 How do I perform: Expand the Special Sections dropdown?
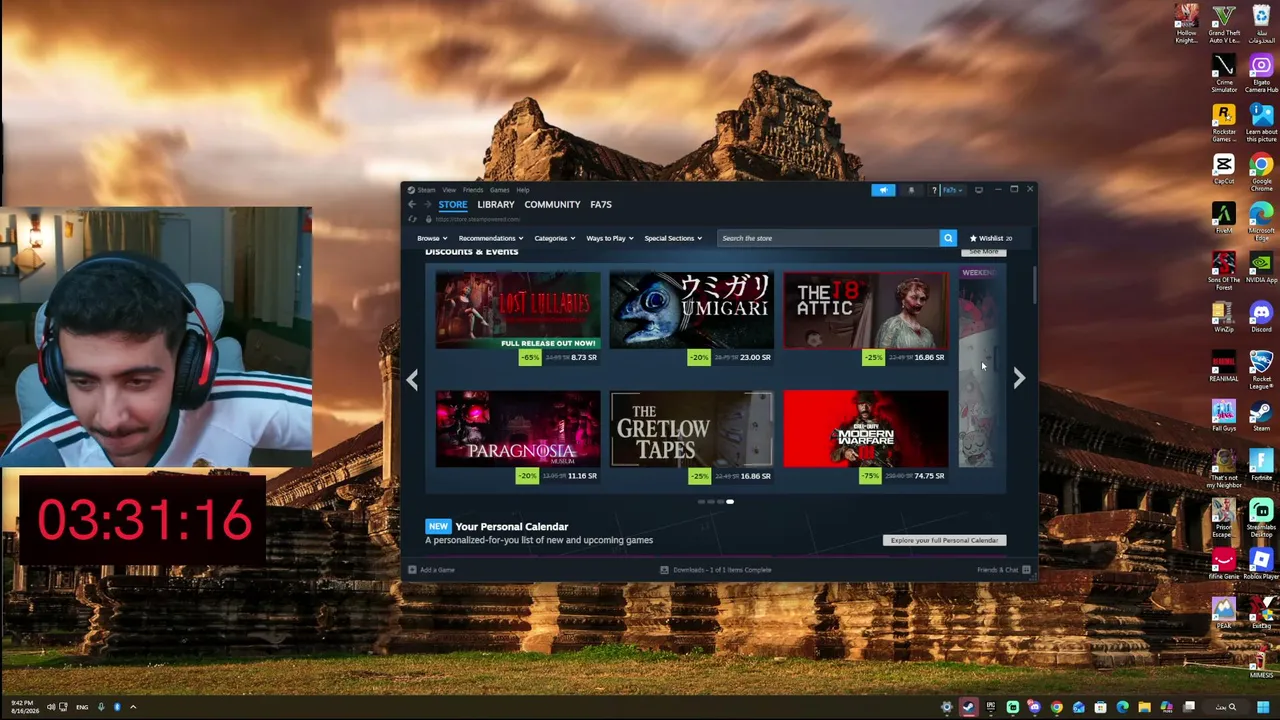tap(673, 238)
